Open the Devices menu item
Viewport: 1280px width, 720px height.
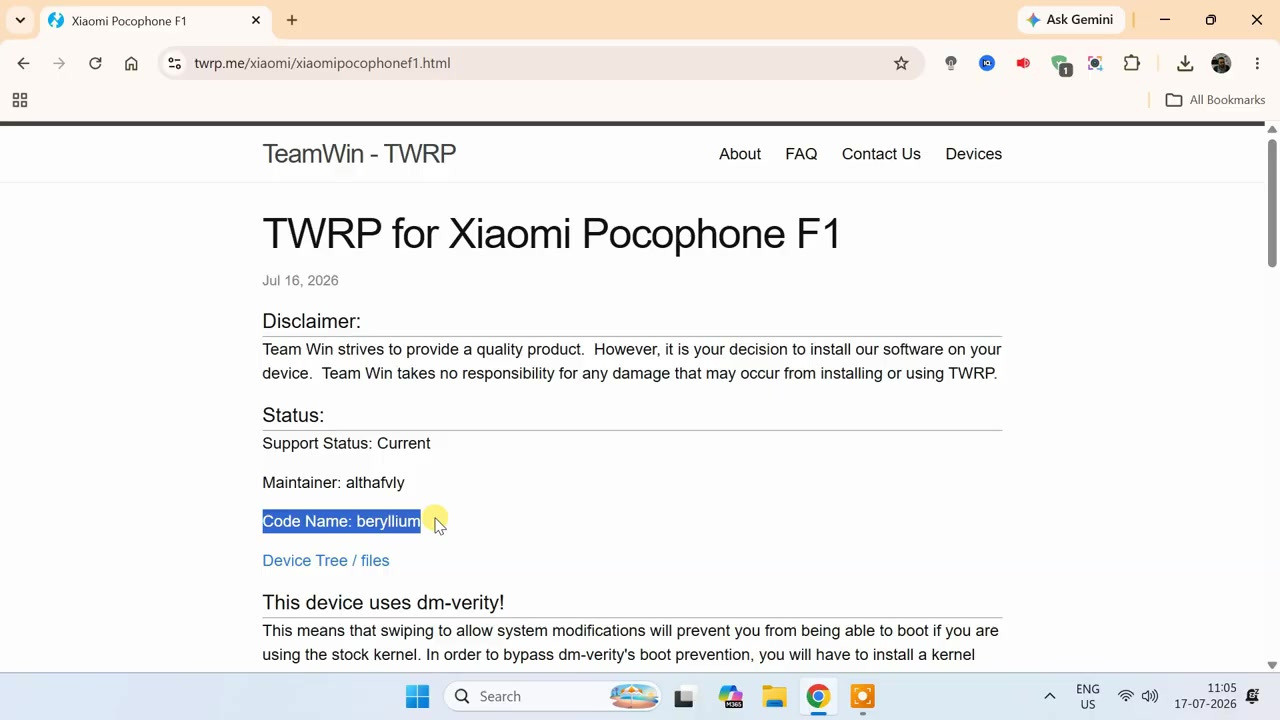[x=973, y=154]
